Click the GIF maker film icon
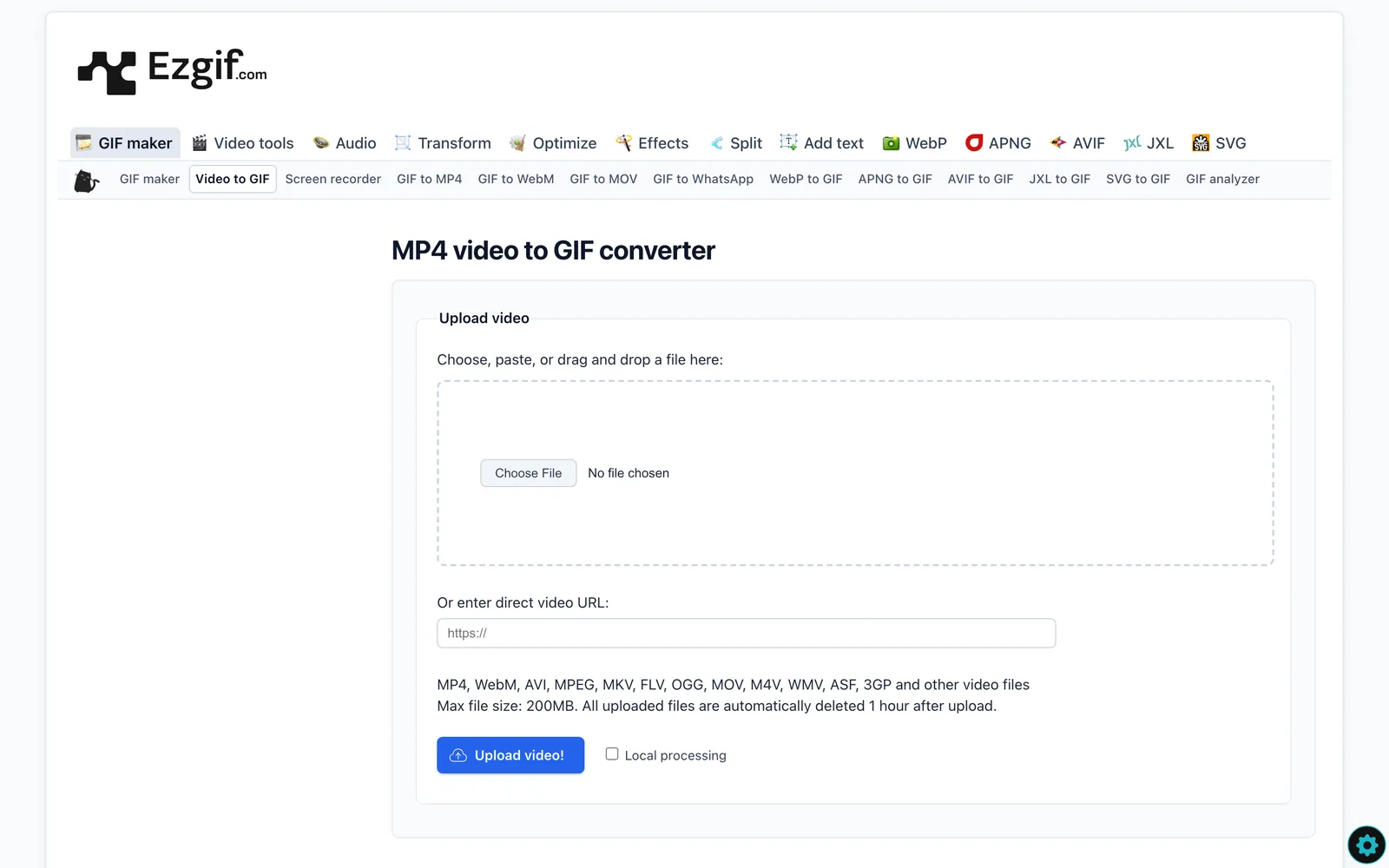 (83, 143)
